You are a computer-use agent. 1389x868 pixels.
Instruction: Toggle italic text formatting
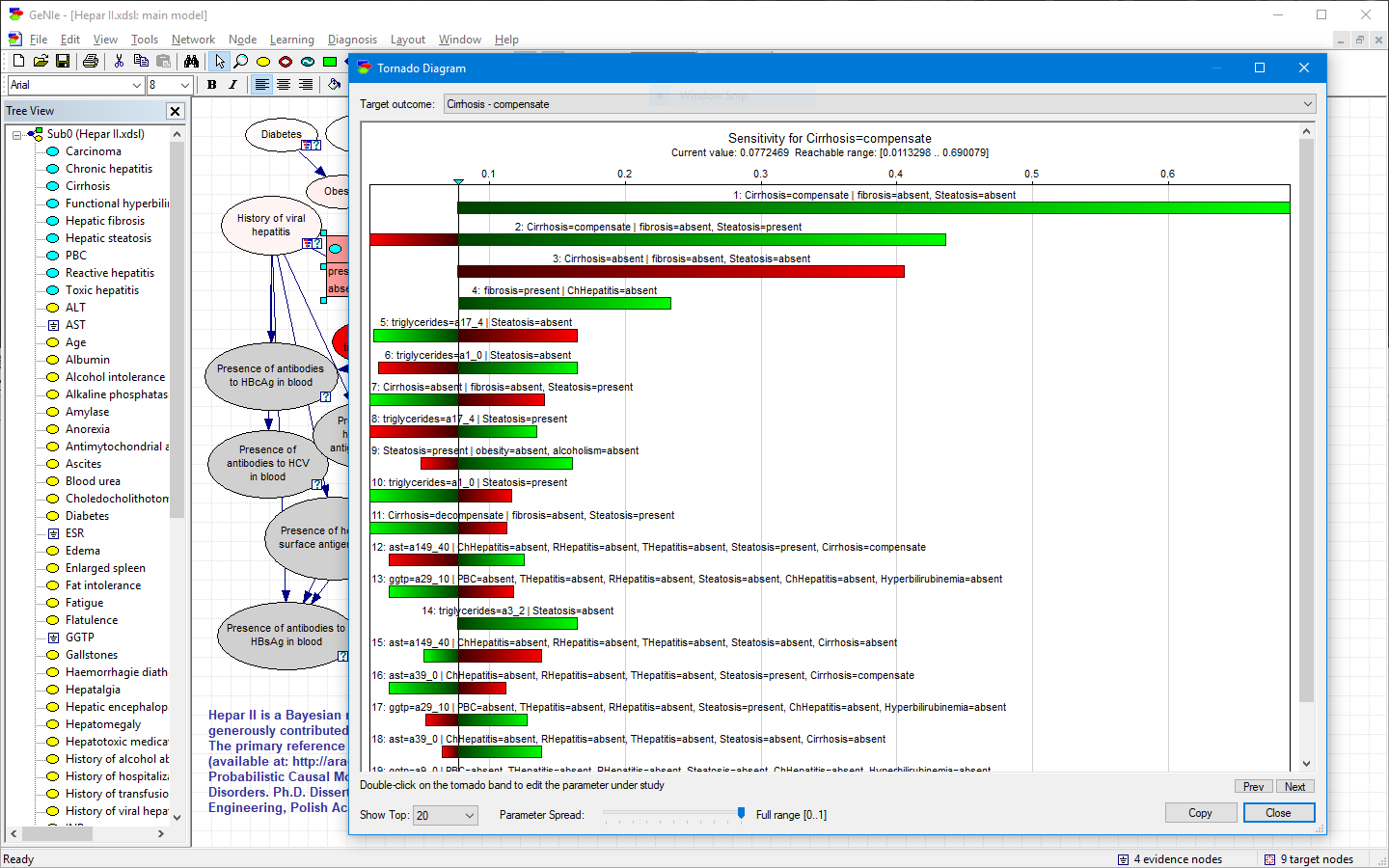[x=233, y=85]
